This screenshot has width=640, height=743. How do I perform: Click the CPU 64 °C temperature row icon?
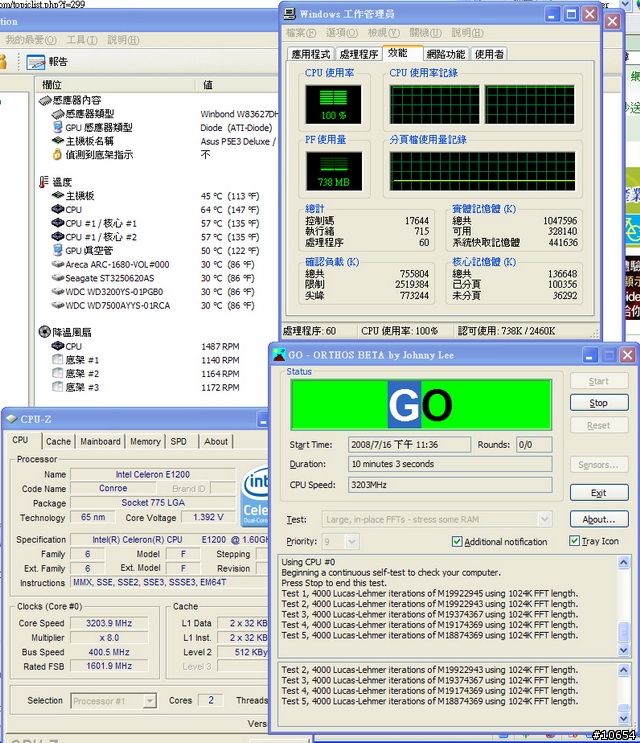point(58,209)
